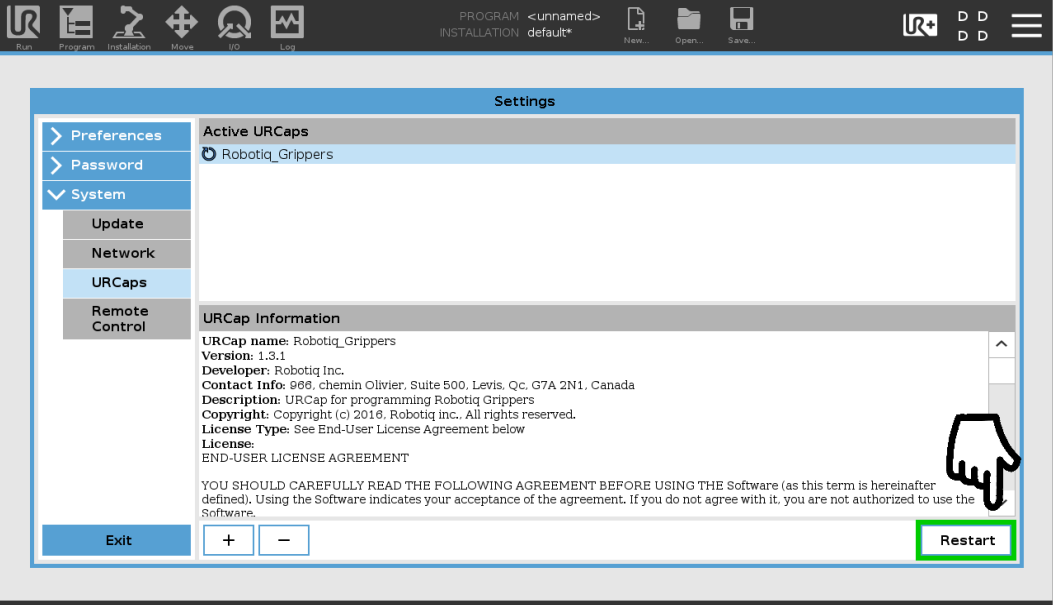View the Log screen icon
This screenshot has width=1053, height=605.
(x=287, y=27)
